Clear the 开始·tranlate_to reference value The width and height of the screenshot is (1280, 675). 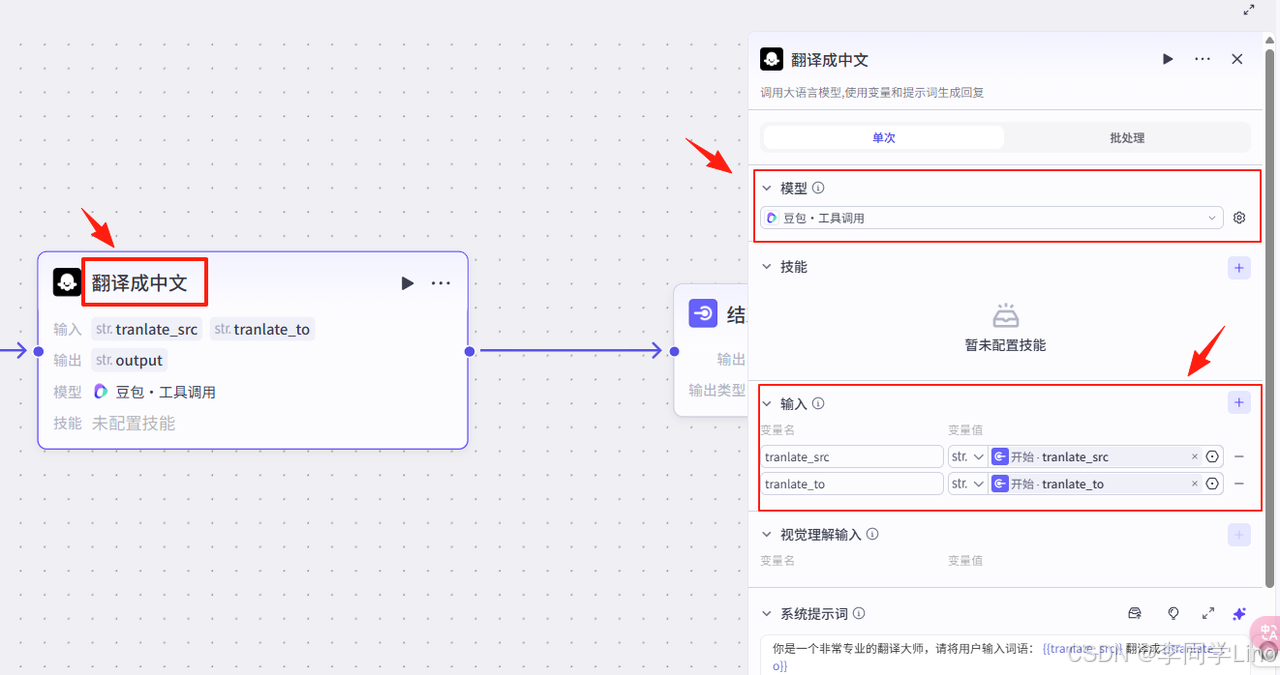point(1194,484)
